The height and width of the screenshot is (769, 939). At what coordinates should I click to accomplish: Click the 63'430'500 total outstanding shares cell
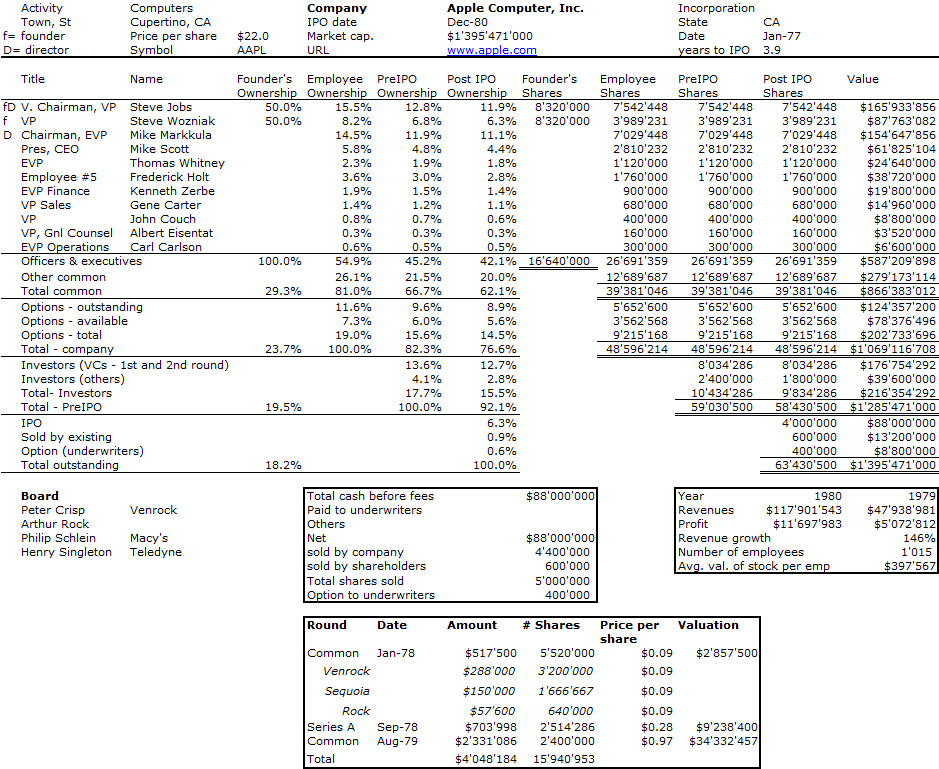[805, 465]
